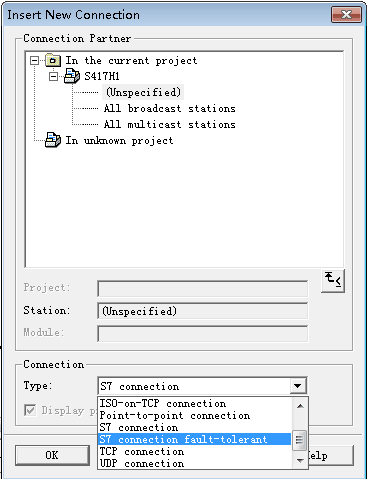
Task: Choose ISO-on-TCP connection from list
Action: (x=163, y=403)
